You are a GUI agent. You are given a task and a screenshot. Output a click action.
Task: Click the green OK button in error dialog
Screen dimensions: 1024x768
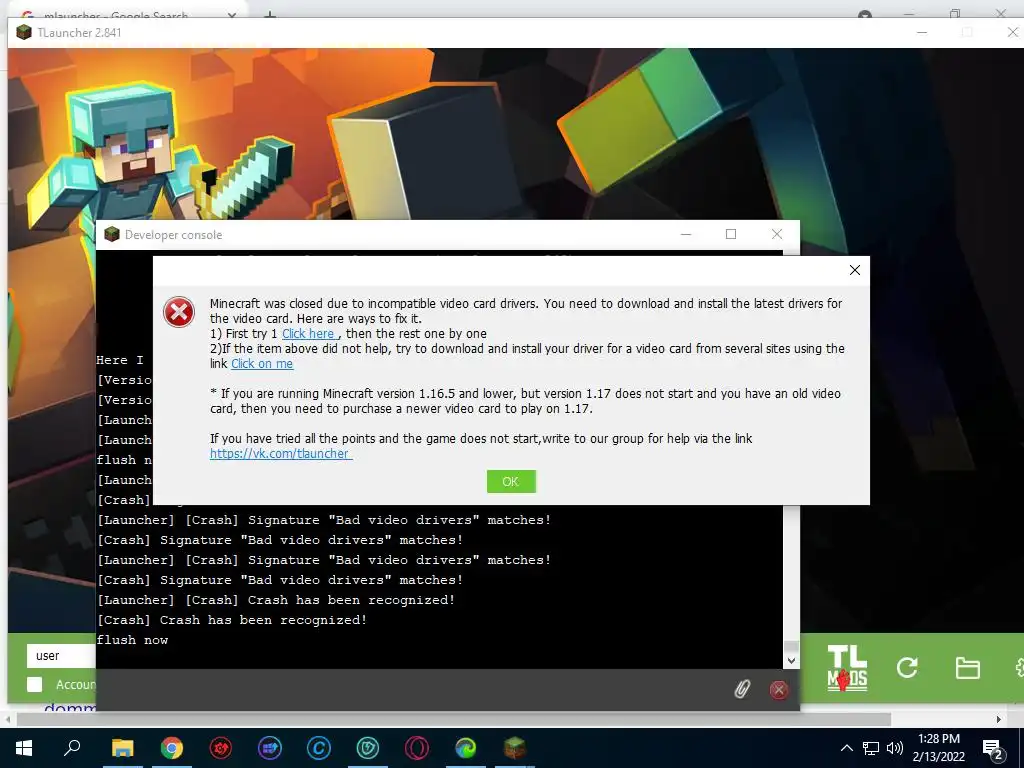pos(511,481)
